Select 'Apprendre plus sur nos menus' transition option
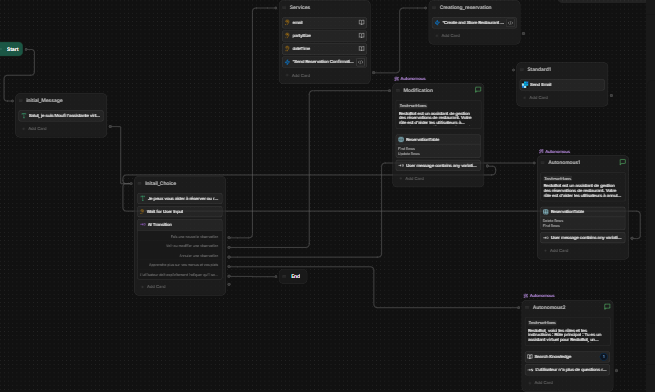Screen dimensions: 655x392 (183, 265)
